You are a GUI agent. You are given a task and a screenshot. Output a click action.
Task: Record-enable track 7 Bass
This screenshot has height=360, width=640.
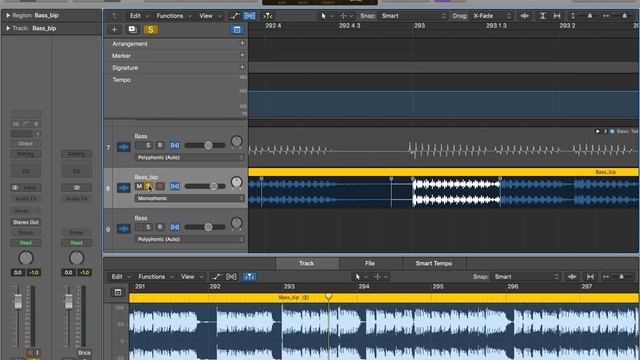[160, 145]
